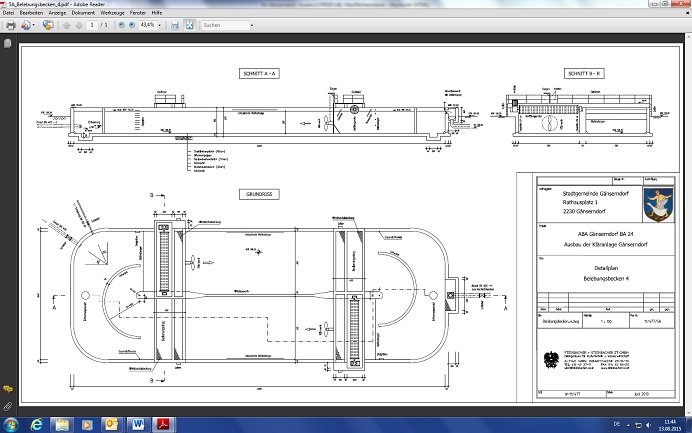Open the Werkzeuge menu
Image resolution: width=692 pixels, height=433 pixels.
click(113, 13)
